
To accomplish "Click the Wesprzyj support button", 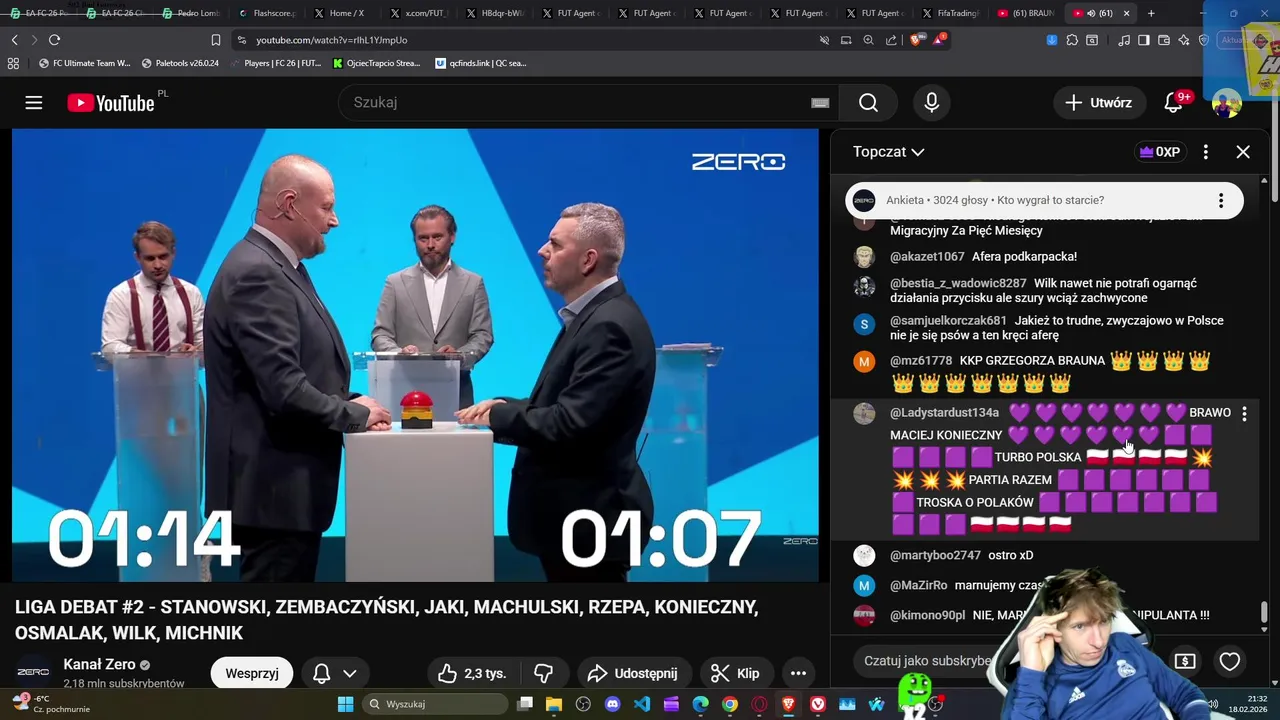I will [252, 673].
